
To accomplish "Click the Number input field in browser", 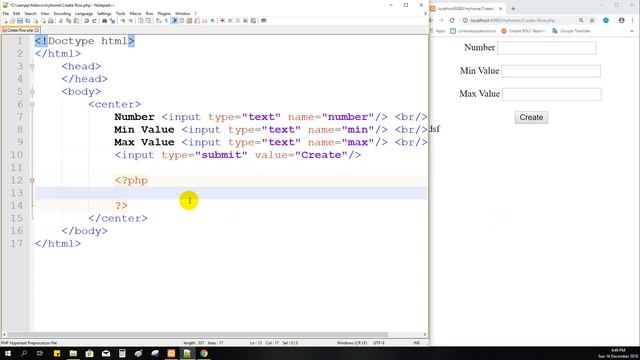I will click(547, 48).
